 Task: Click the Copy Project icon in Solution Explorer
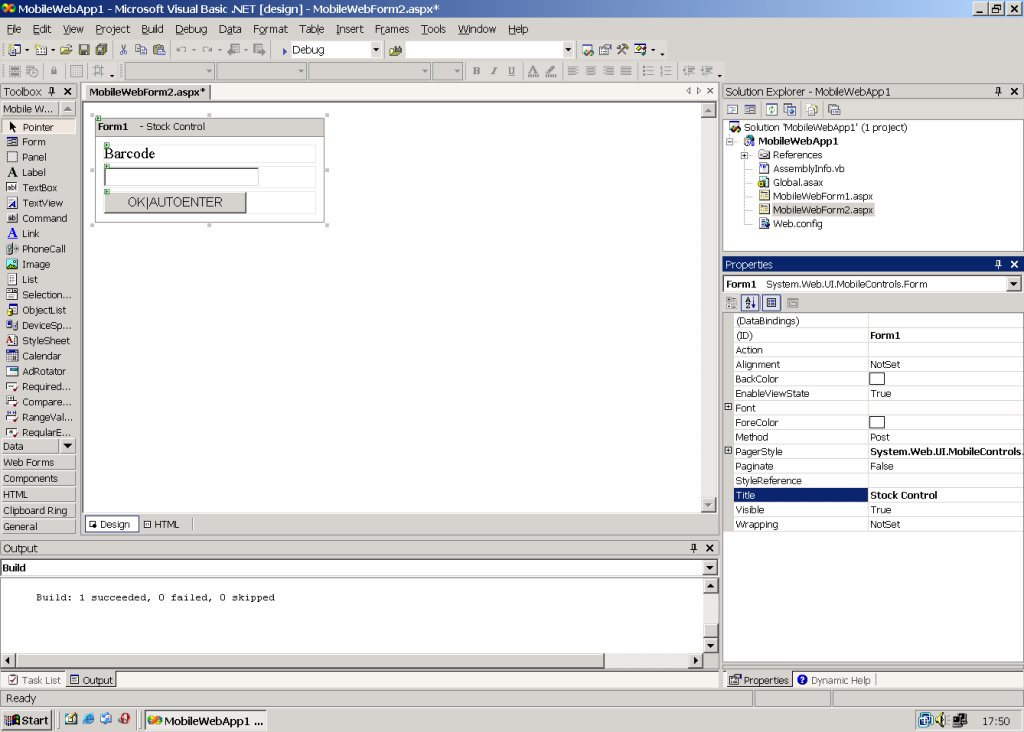point(790,110)
